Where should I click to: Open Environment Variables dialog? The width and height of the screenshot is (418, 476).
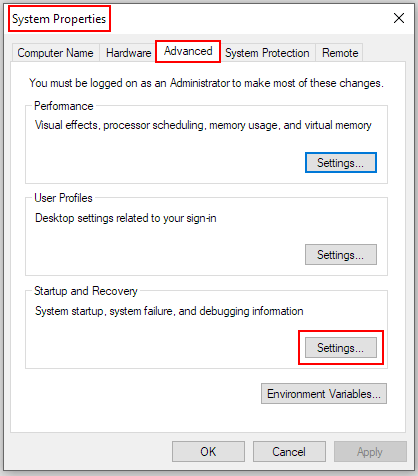324,394
